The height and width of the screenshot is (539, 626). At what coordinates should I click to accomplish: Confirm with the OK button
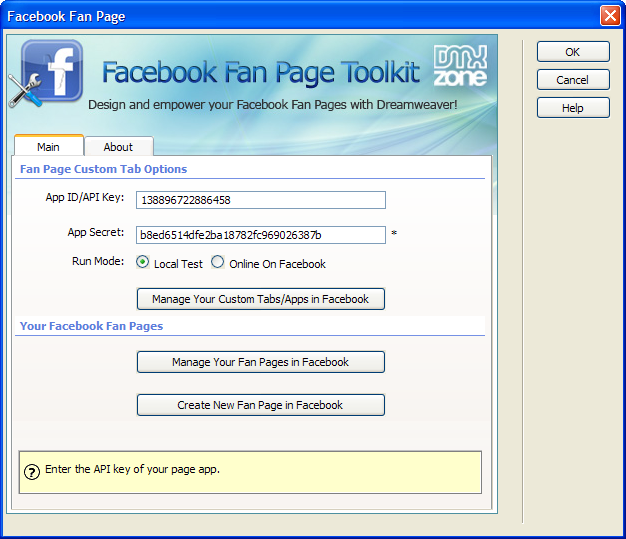(x=573, y=52)
